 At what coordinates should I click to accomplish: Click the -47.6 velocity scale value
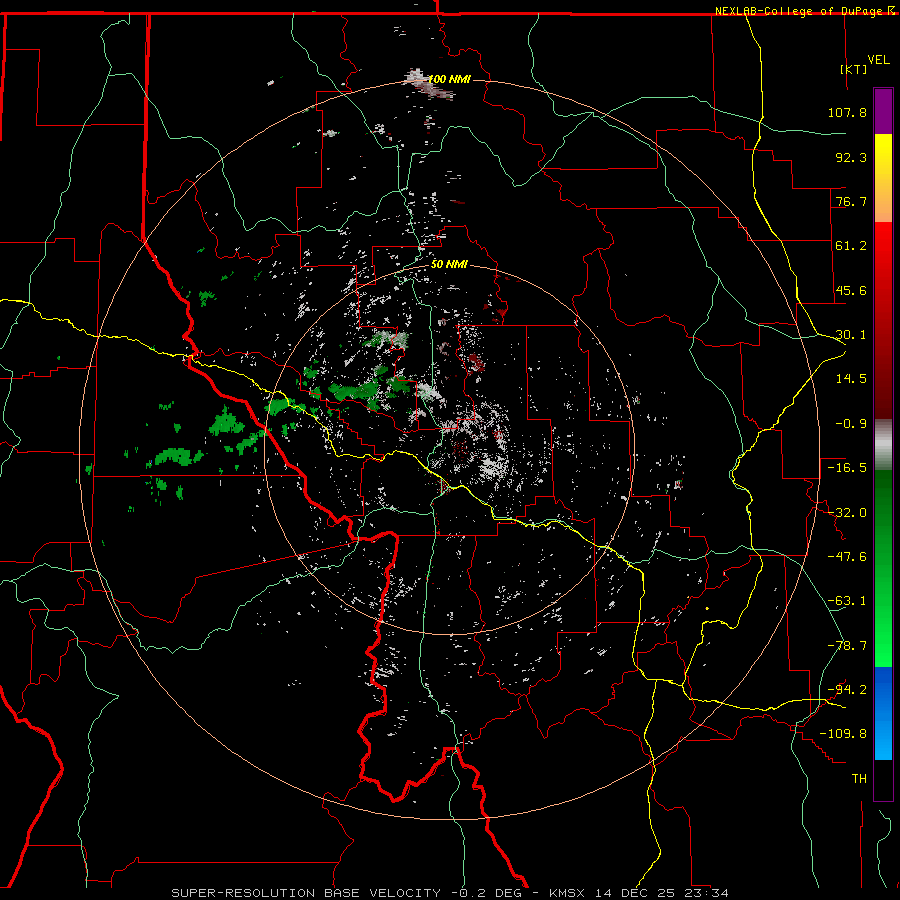[x=847, y=557]
